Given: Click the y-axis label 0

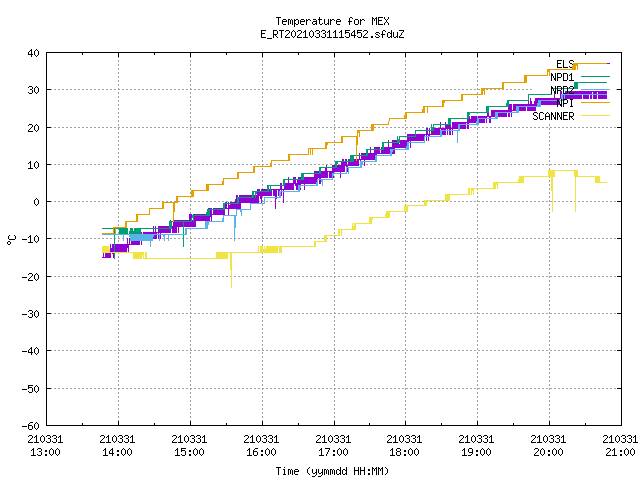Looking at the screenshot, I should (x=37, y=202).
